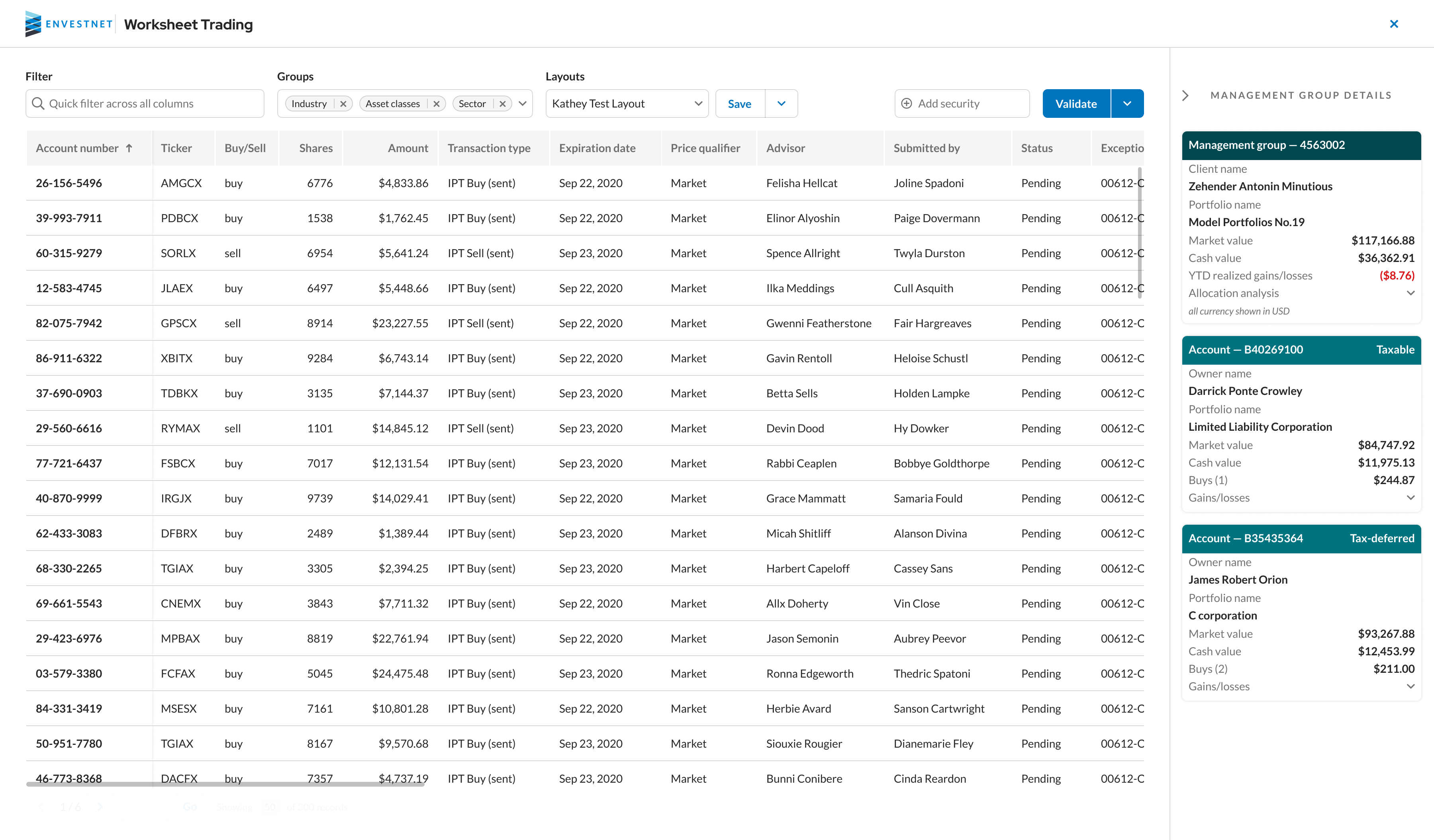1434x840 pixels.
Task: Click the search magnifier icon in Filter
Action: 38,104
